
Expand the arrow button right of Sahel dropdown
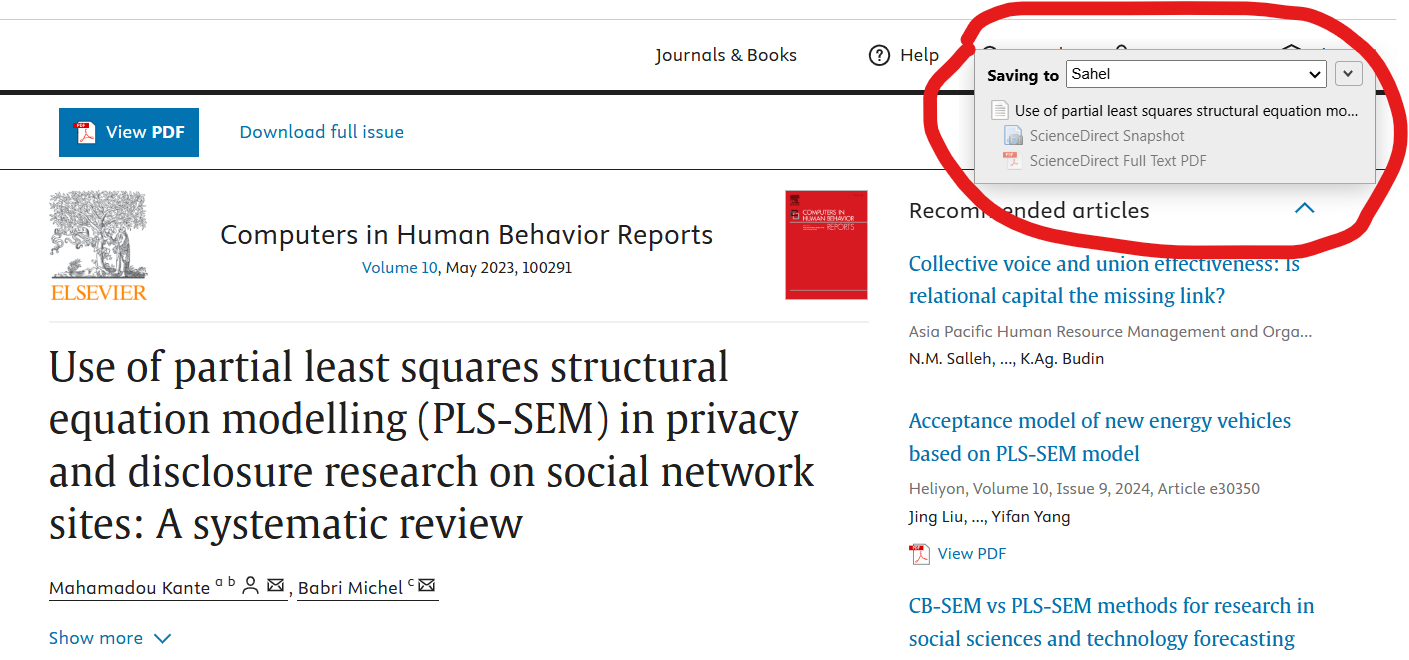[1348, 74]
